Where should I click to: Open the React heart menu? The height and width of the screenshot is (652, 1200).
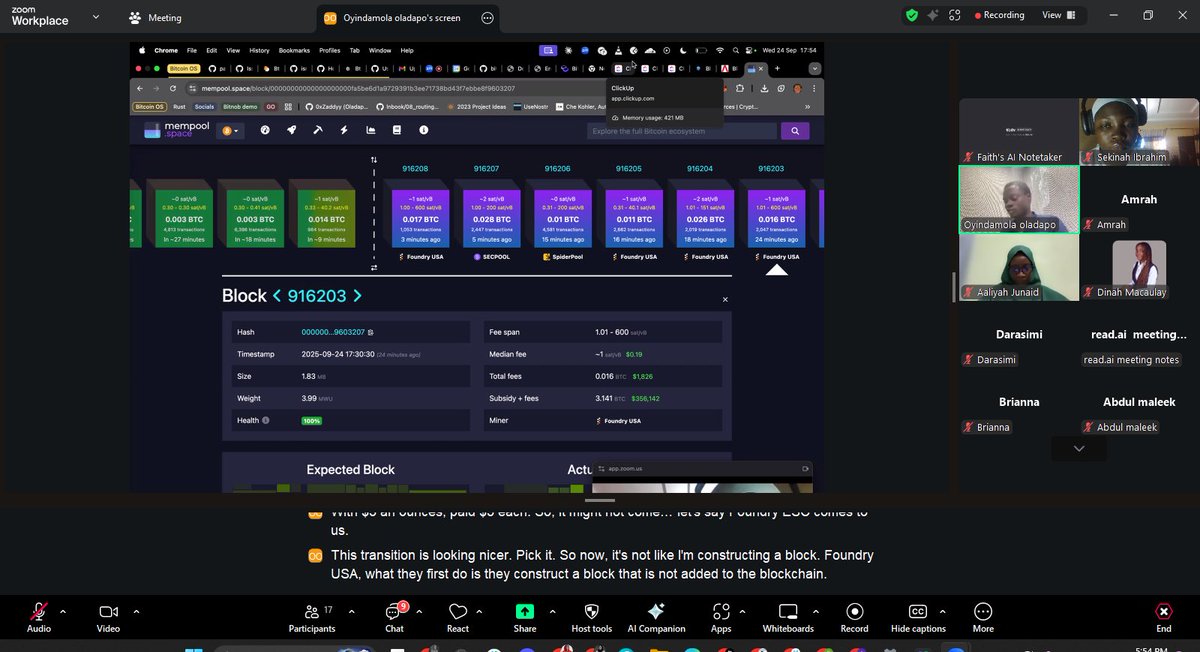[x=458, y=617]
